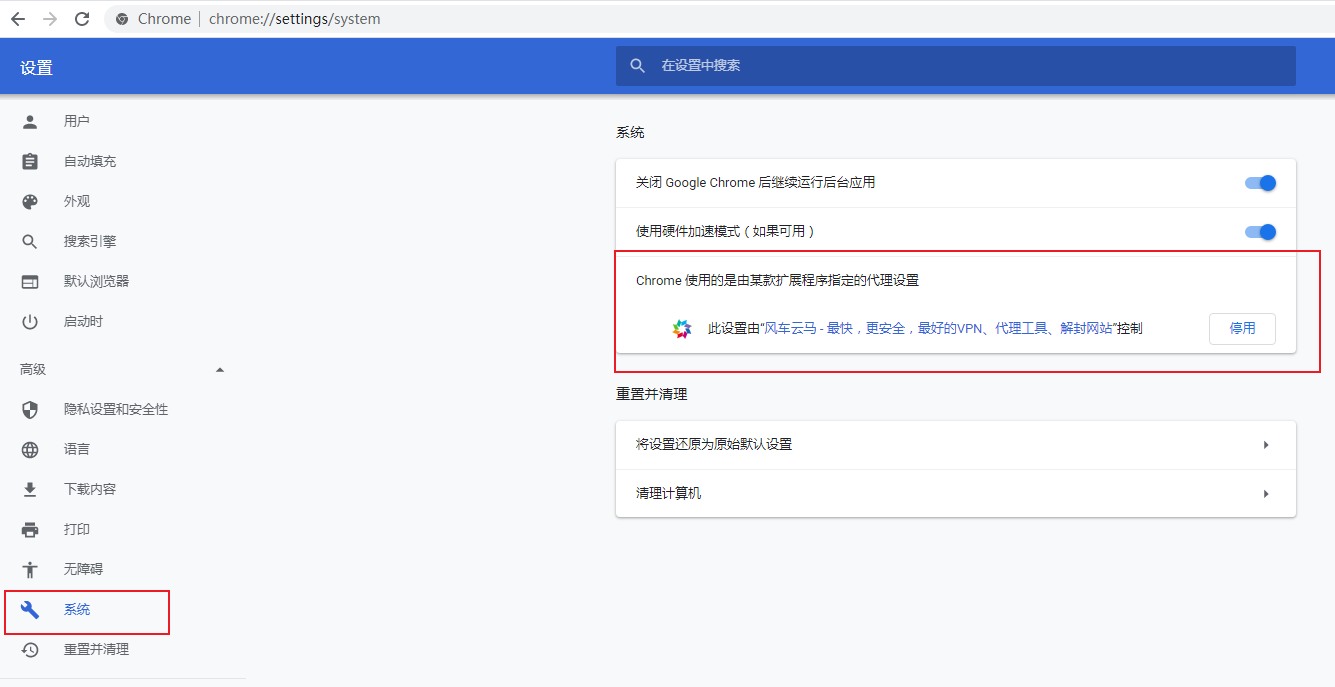Click the colorful extension icon in proxy row

(x=682, y=328)
